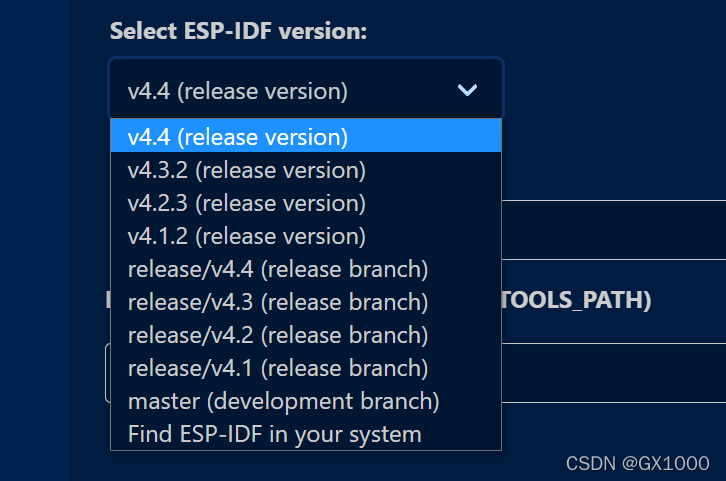This screenshot has width=726, height=481.
Task: Choose Find ESP-IDF in your system
Action: 306,434
